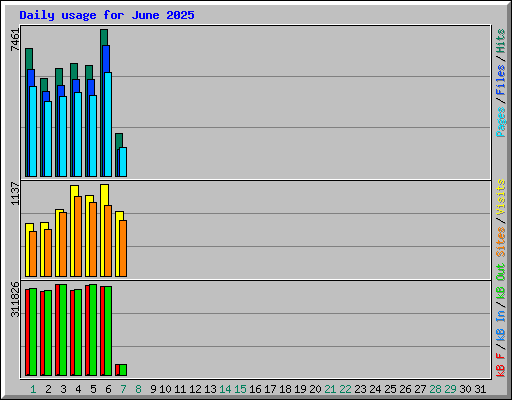This screenshot has width=512, height=400.
Task: Click day 1 on the x-axis
Action: pos(33,389)
